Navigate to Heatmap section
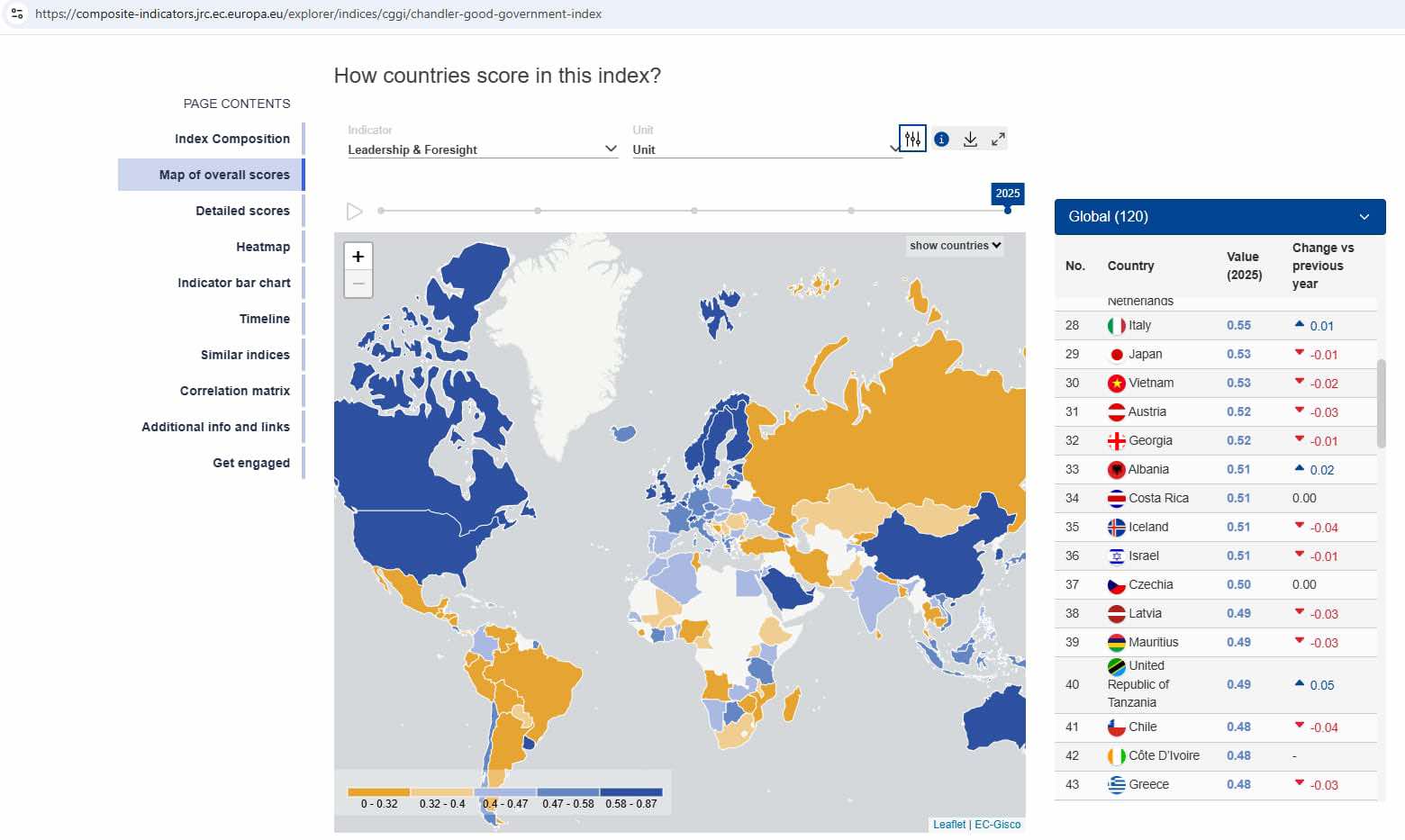This screenshot has height=840, width=1405. tap(263, 247)
